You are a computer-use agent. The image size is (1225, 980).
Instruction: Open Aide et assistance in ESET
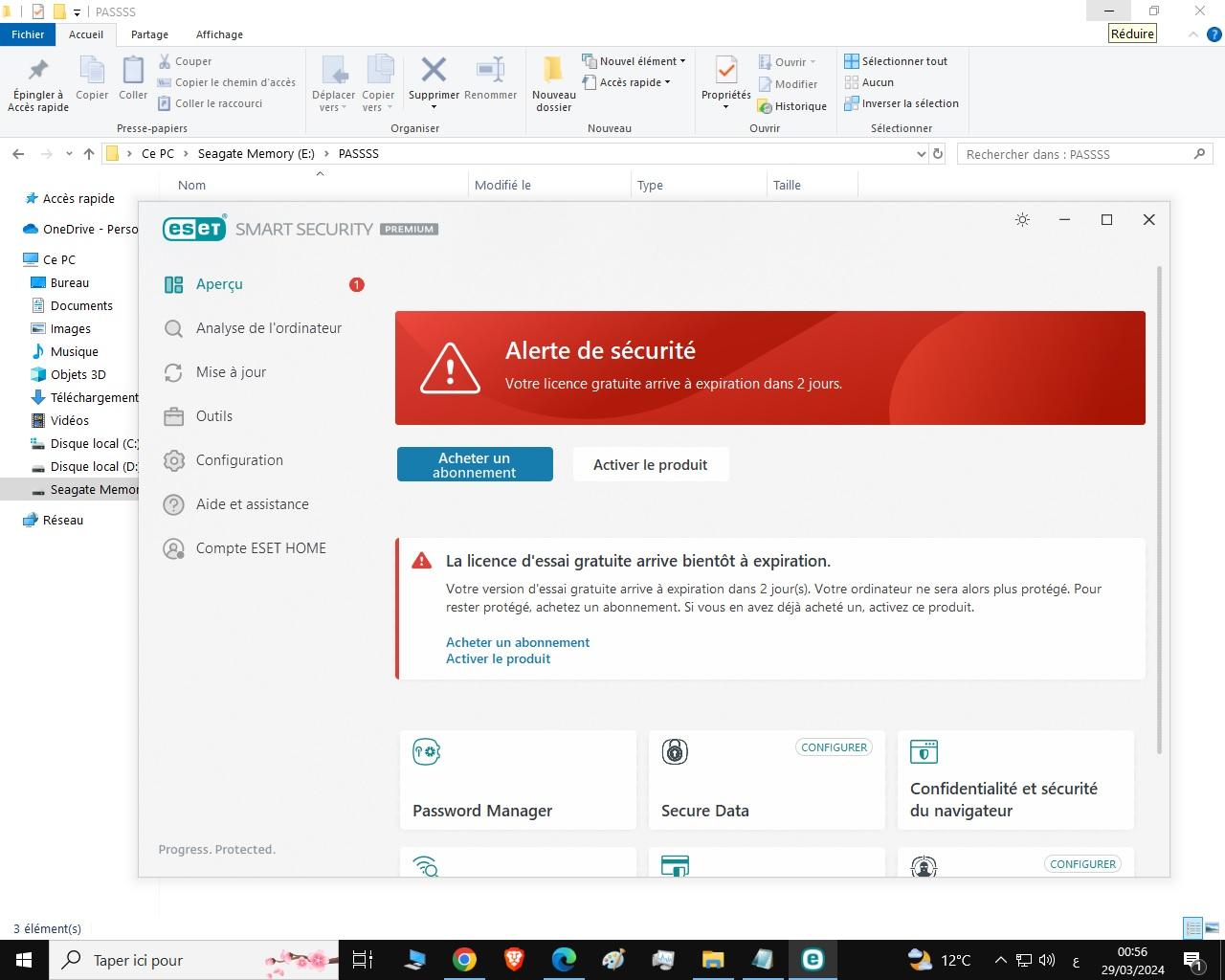point(252,504)
